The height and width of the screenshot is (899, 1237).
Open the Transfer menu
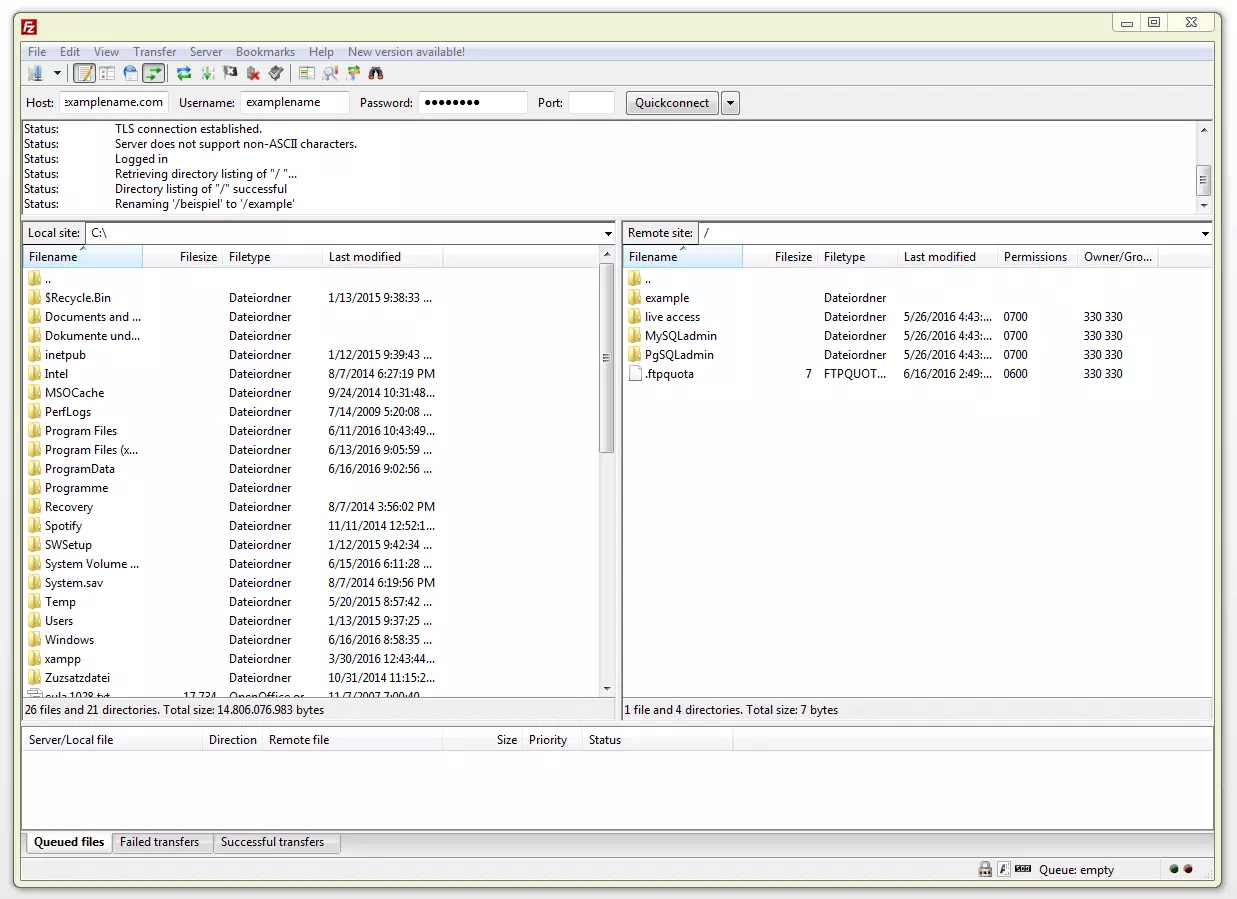155,52
